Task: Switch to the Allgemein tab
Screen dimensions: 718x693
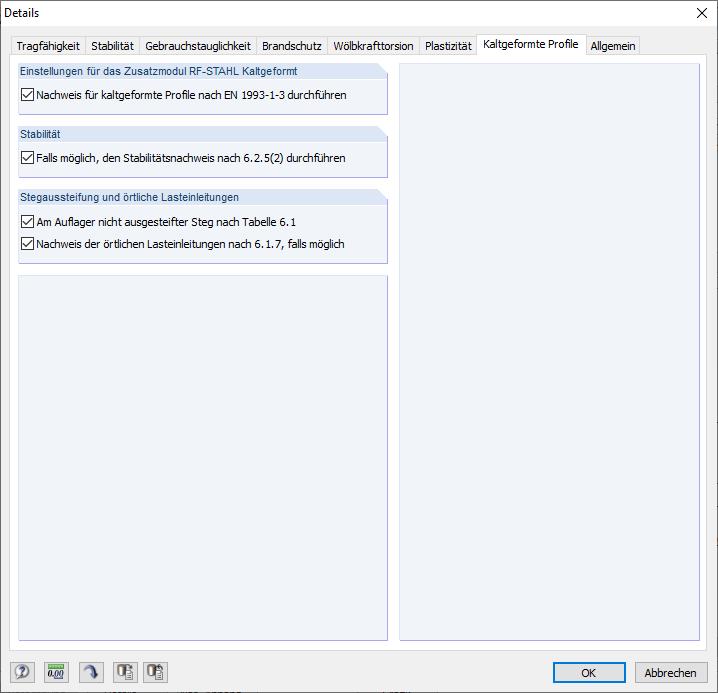Action: click(x=613, y=46)
